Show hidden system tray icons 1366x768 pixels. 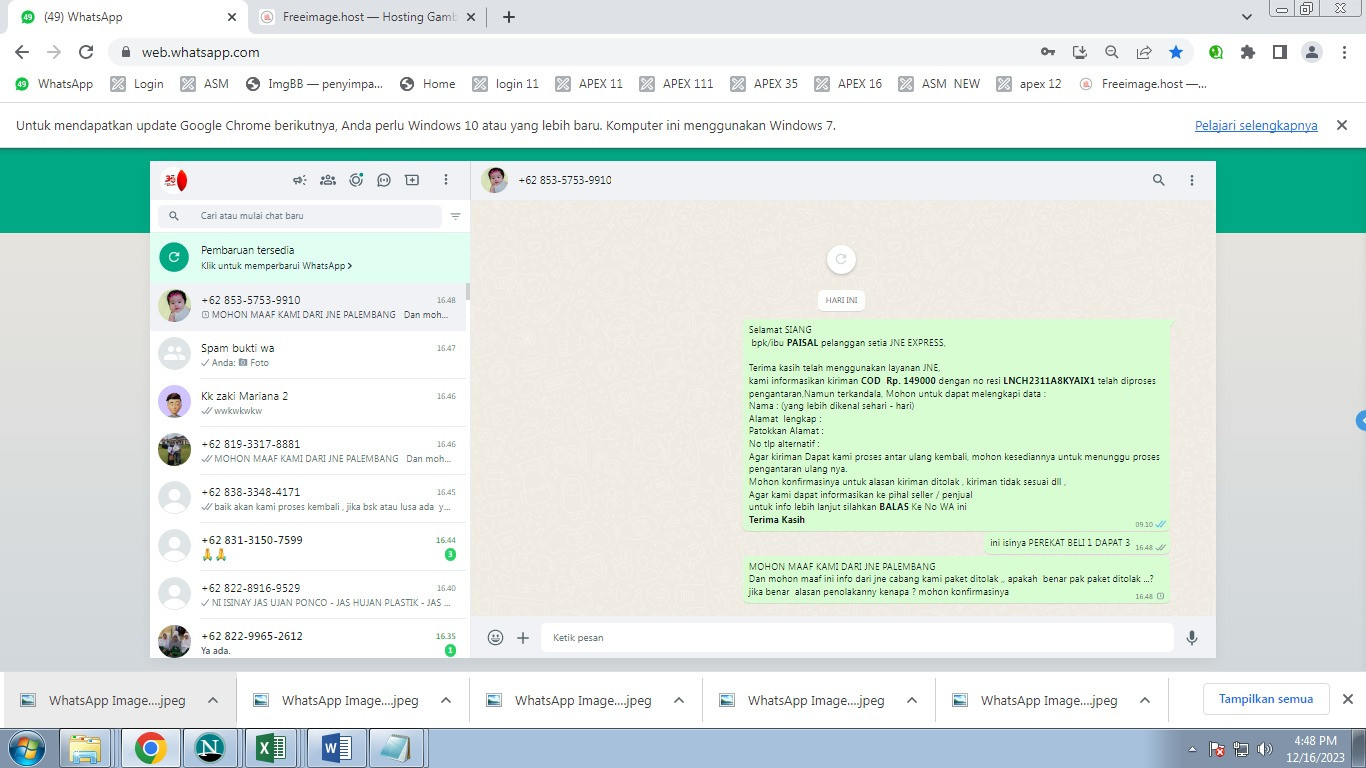click(x=1192, y=748)
